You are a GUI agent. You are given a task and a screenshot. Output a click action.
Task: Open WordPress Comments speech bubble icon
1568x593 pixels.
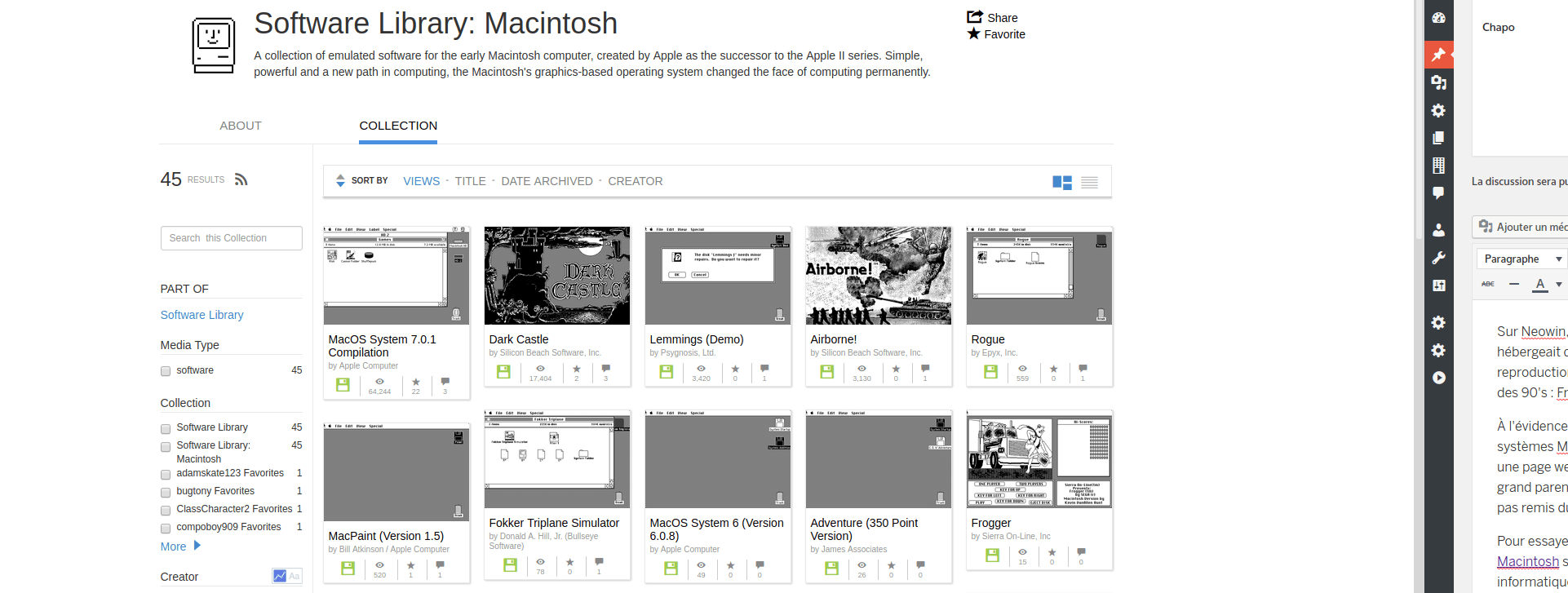point(1439,193)
